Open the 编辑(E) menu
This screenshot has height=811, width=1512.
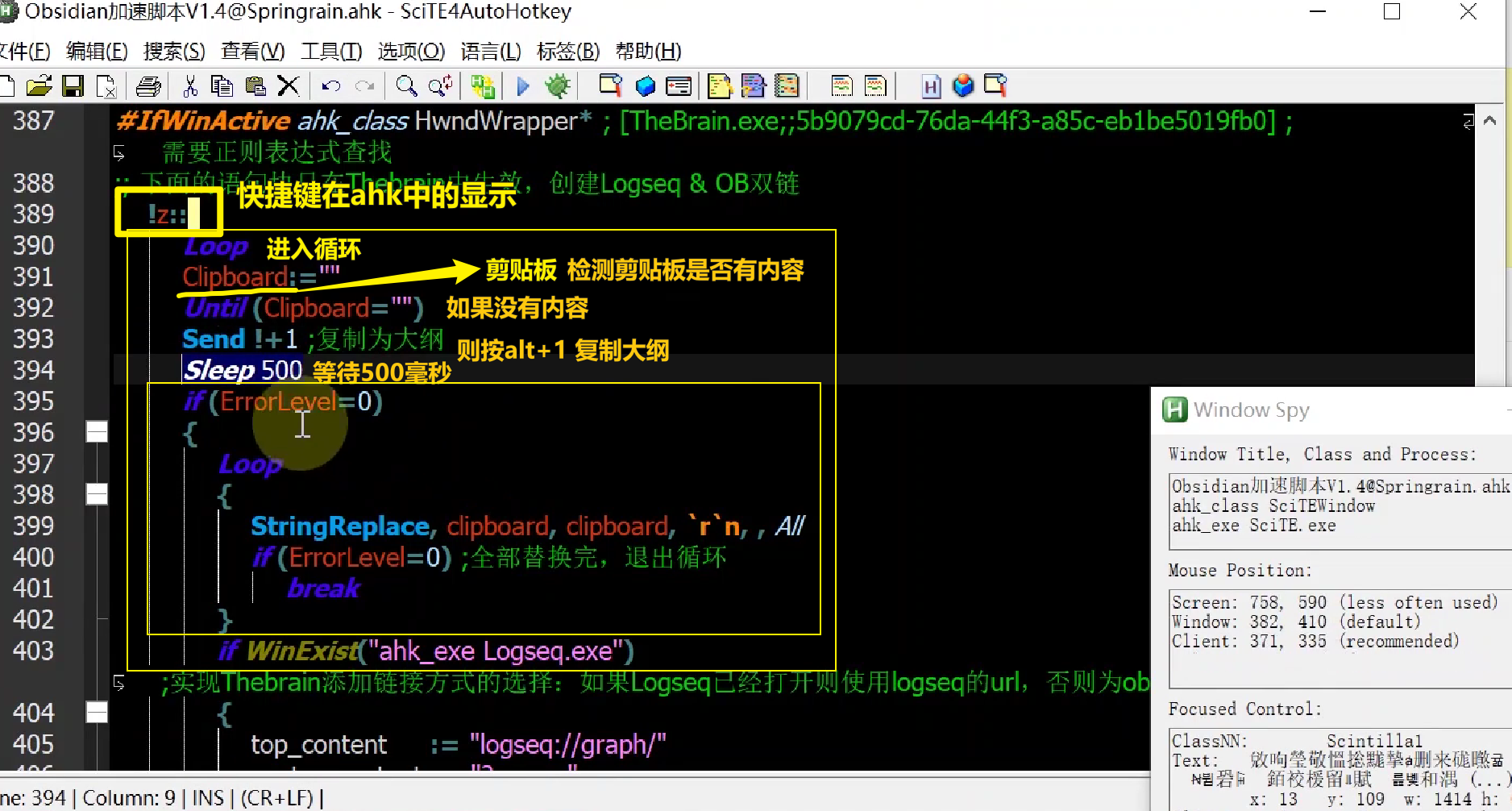(97, 52)
